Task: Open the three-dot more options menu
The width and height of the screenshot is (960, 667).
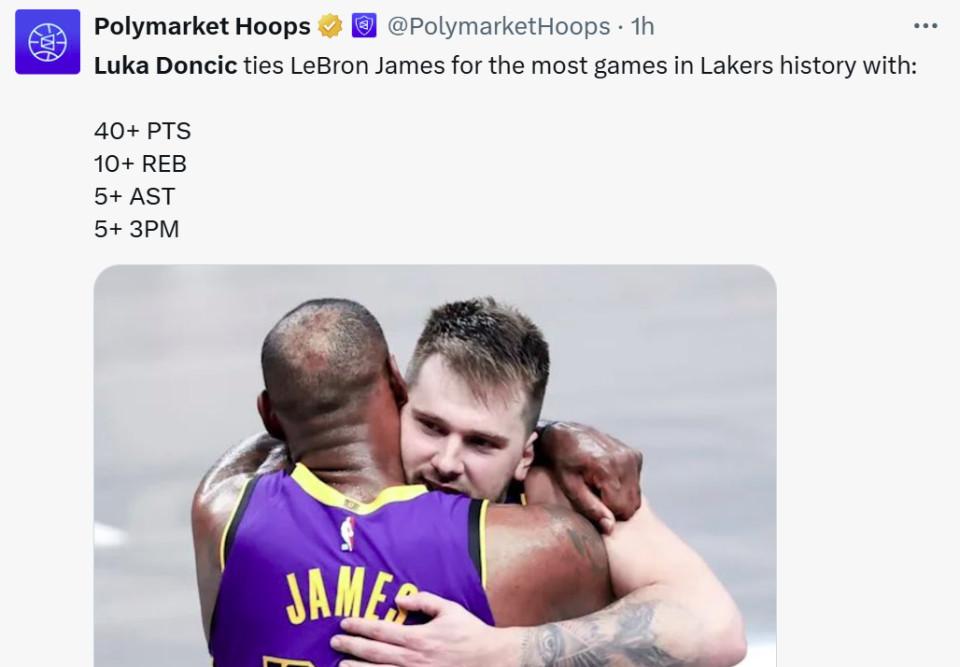Action: [925, 26]
